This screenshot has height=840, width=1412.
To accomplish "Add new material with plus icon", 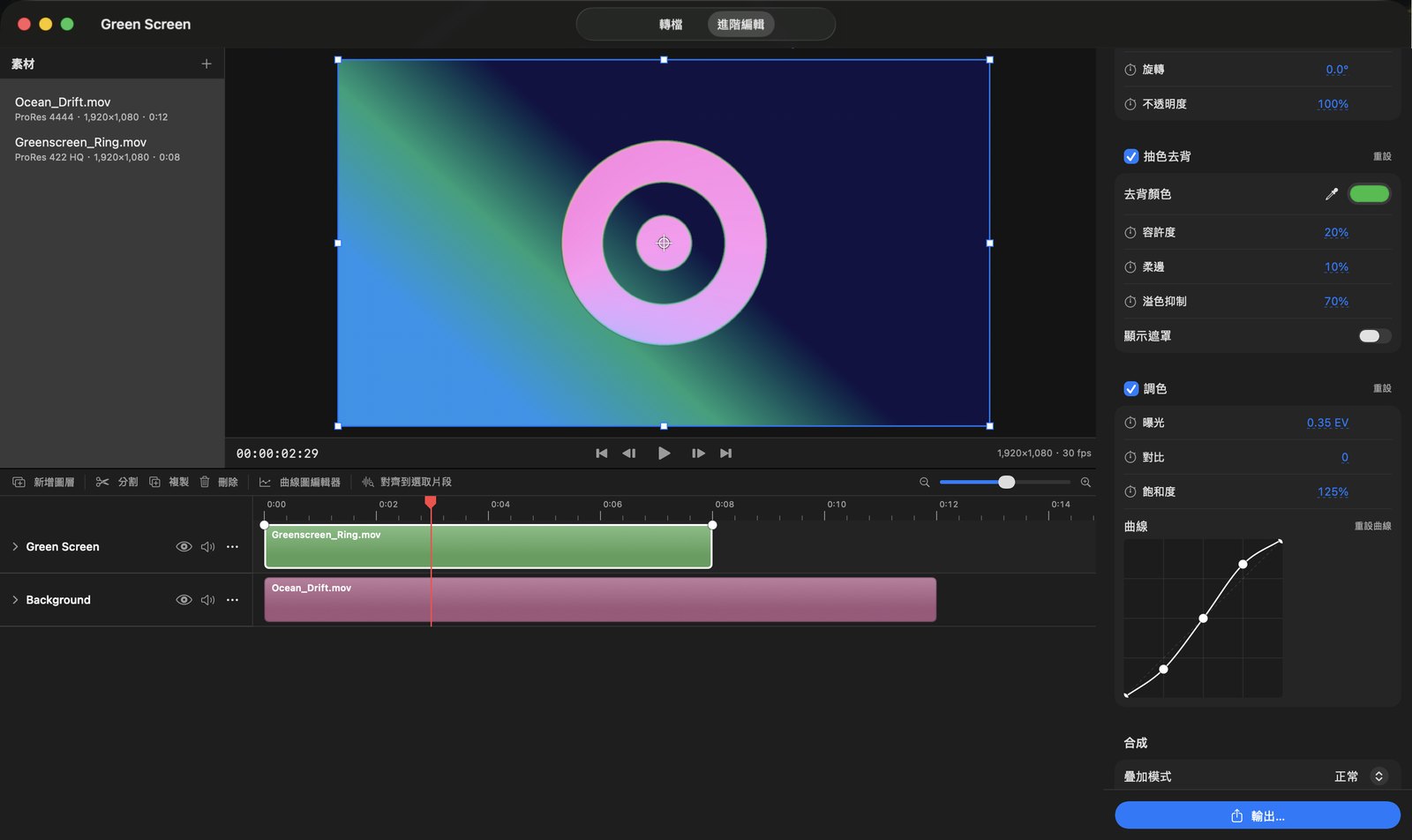I will (207, 64).
